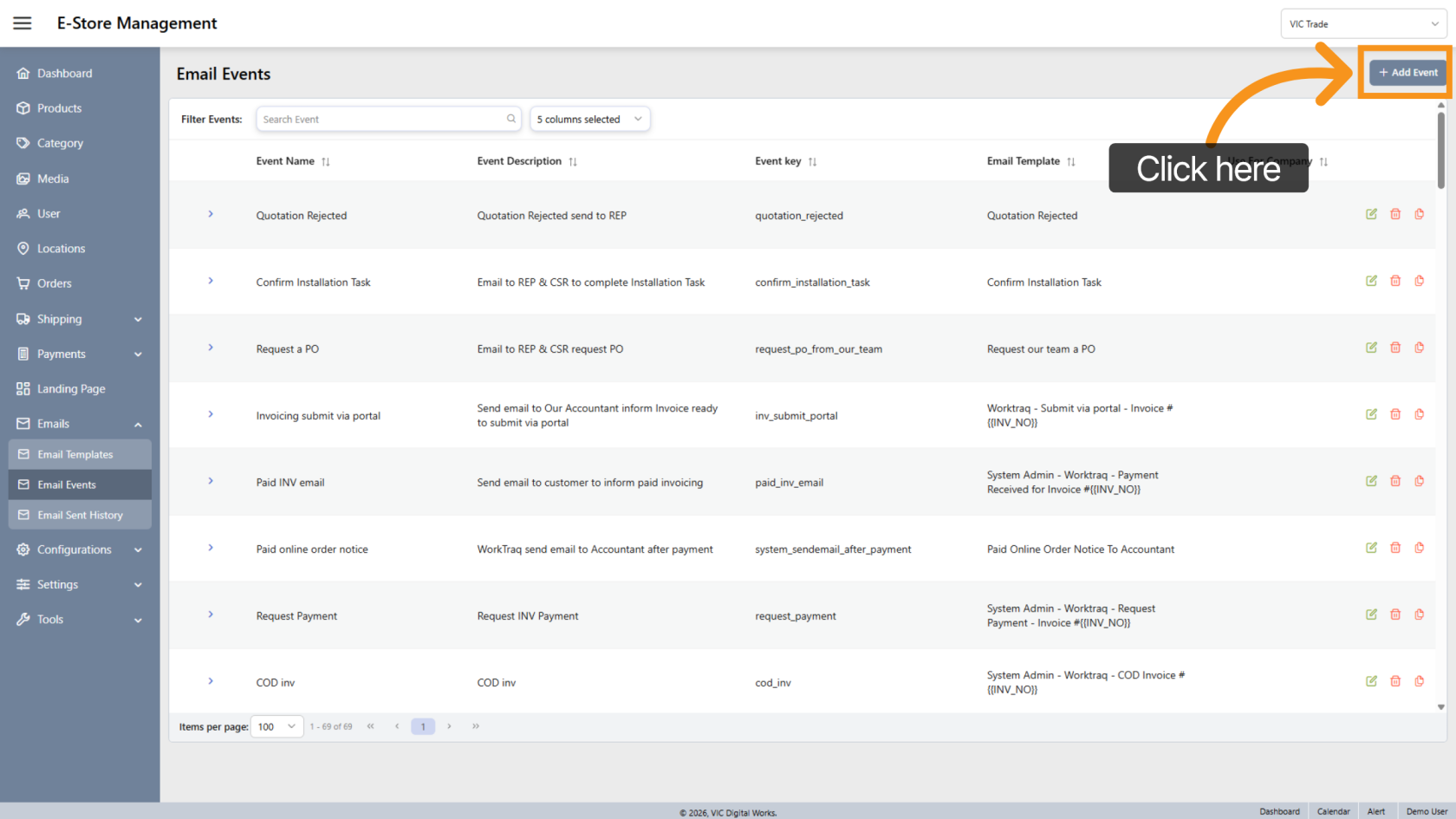Open the Calendar link in the footer bar
The height and width of the screenshot is (819, 1456).
(1333, 811)
